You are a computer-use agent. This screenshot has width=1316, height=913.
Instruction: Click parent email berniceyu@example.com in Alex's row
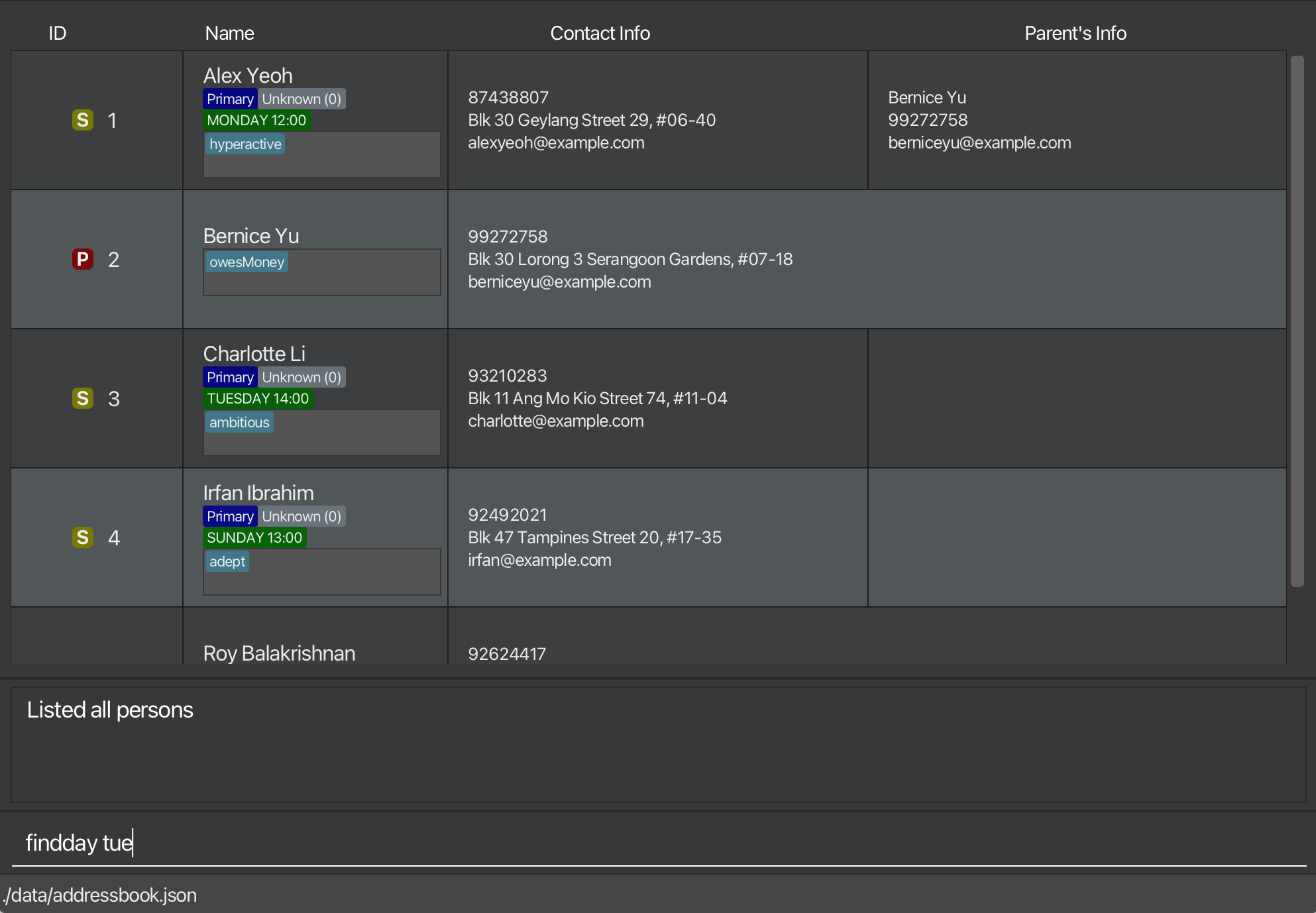pos(979,142)
